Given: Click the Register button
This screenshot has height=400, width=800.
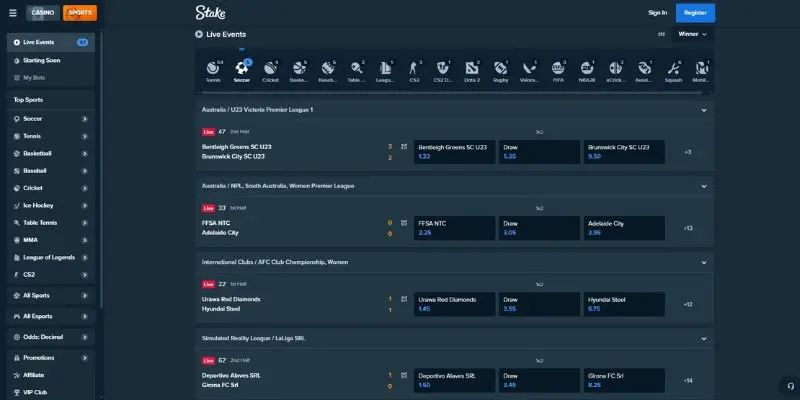Looking at the screenshot, I should [695, 13].
